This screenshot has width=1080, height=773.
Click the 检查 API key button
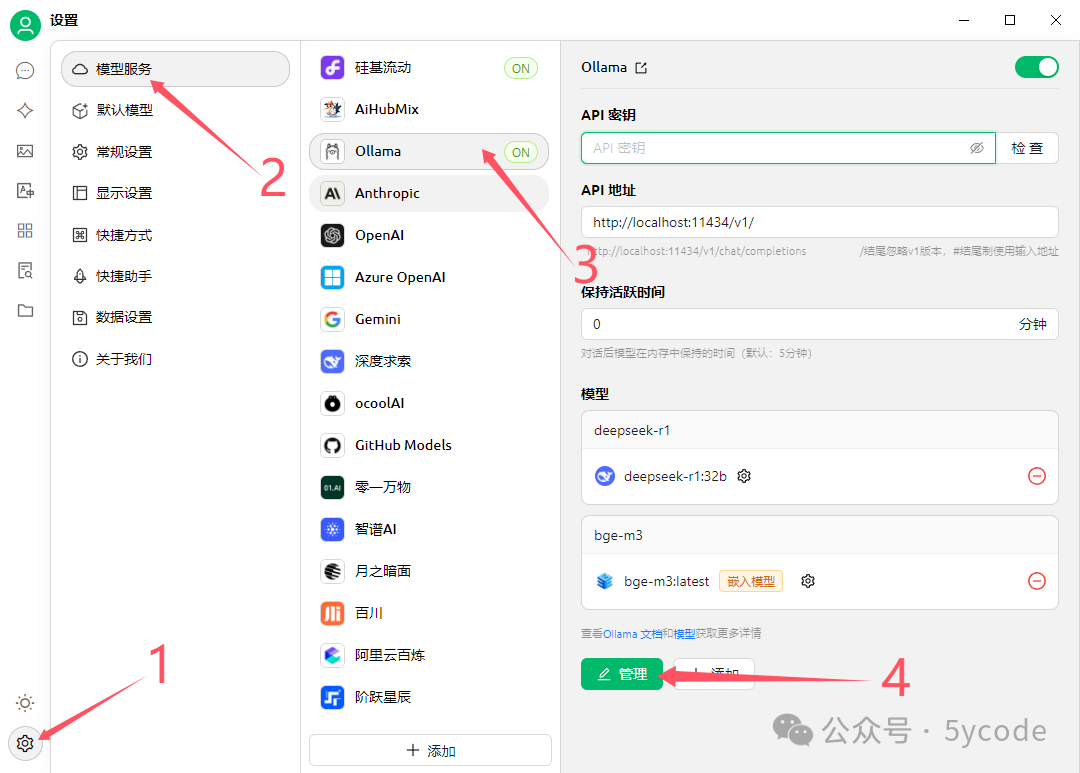pyautogui.click(x=1027, y=148)
